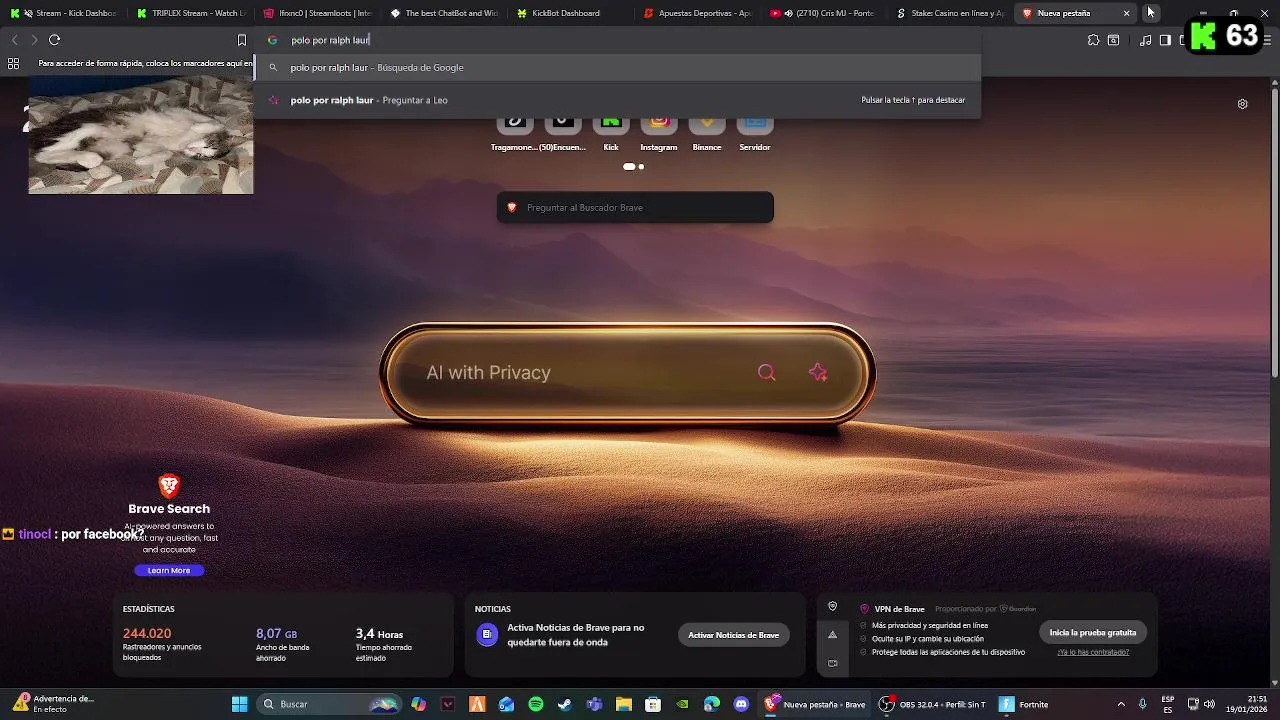
Task: Select the first shortcuts page dot
Action: coord(629,167)
